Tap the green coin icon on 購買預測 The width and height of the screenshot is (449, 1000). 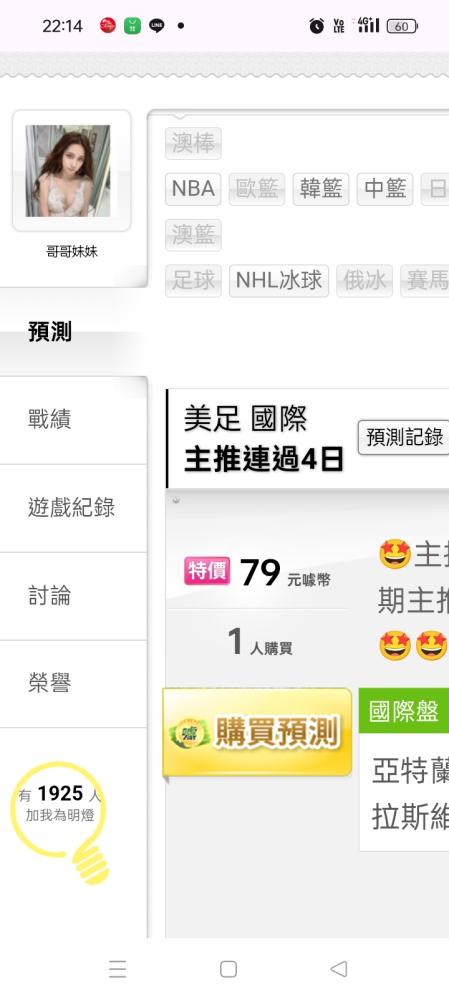[190, 733]
